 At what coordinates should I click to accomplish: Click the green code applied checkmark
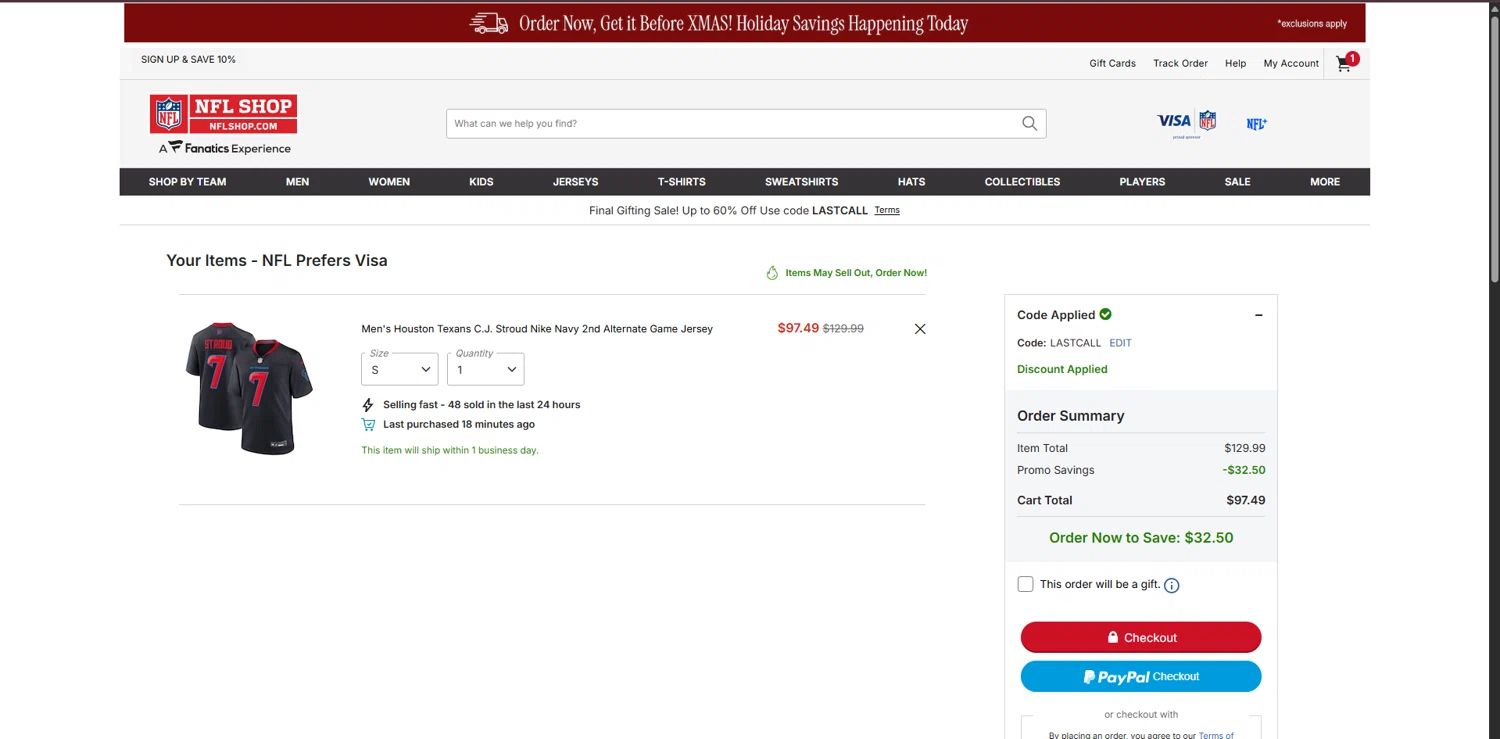pyautogui.click(x=1106, y=314)
